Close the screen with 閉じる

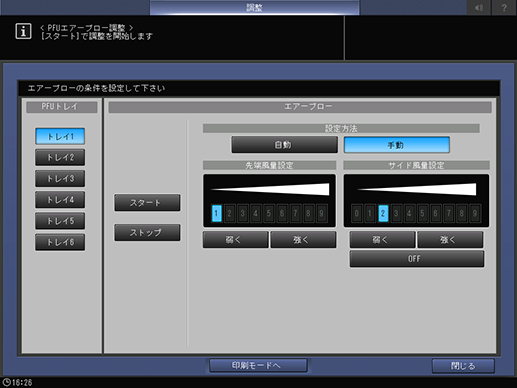(463, 366)
